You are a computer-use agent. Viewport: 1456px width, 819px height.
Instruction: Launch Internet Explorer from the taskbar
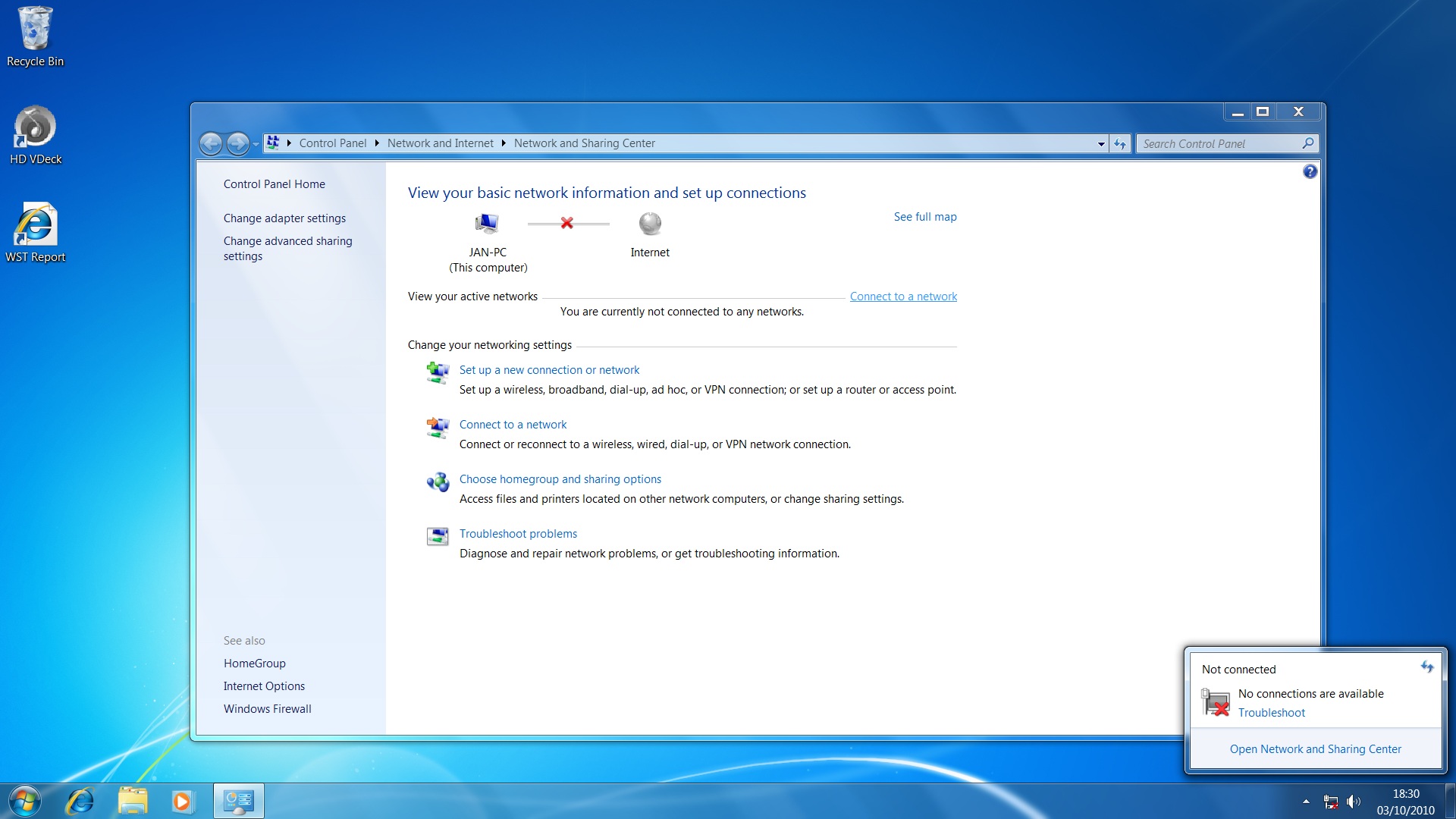(x=80, y=801)
